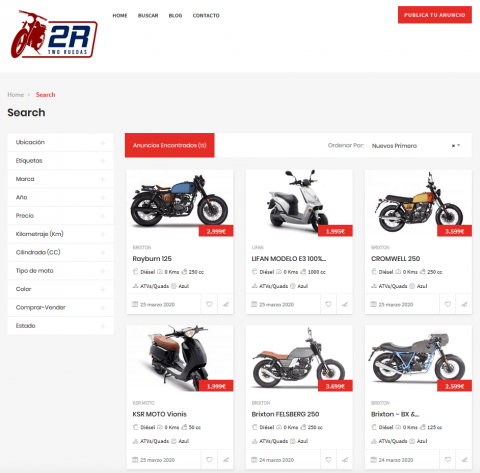The width and height of the screenshot is (480, 473).
Task: Open the BUSCAR menu item
Action: click(x=148, y=15)
